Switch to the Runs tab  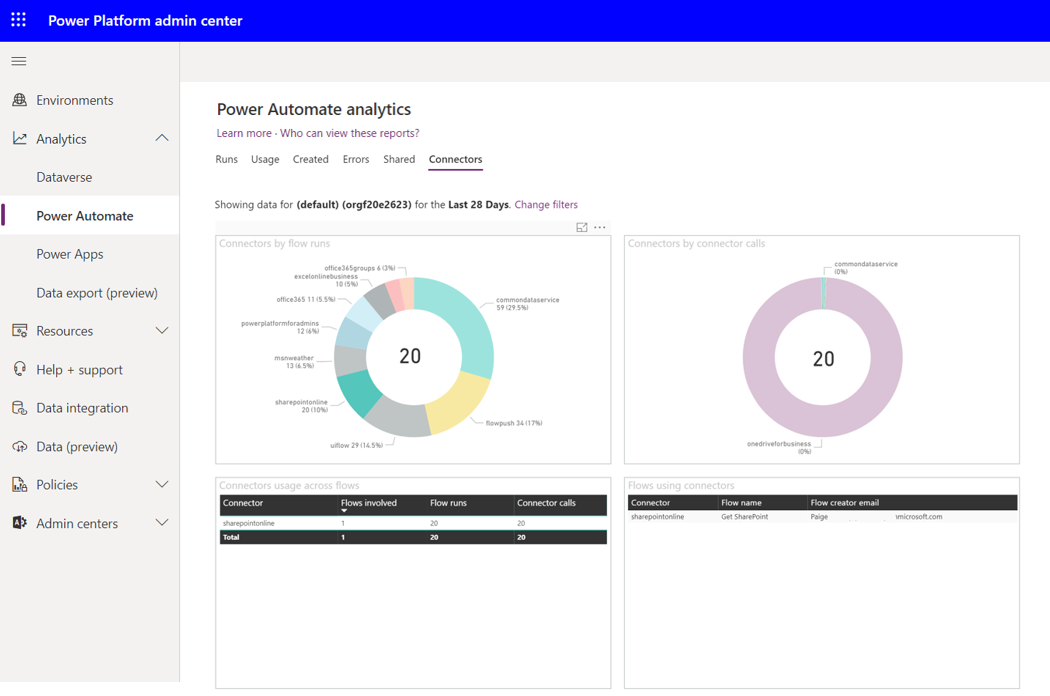(226, 159)
